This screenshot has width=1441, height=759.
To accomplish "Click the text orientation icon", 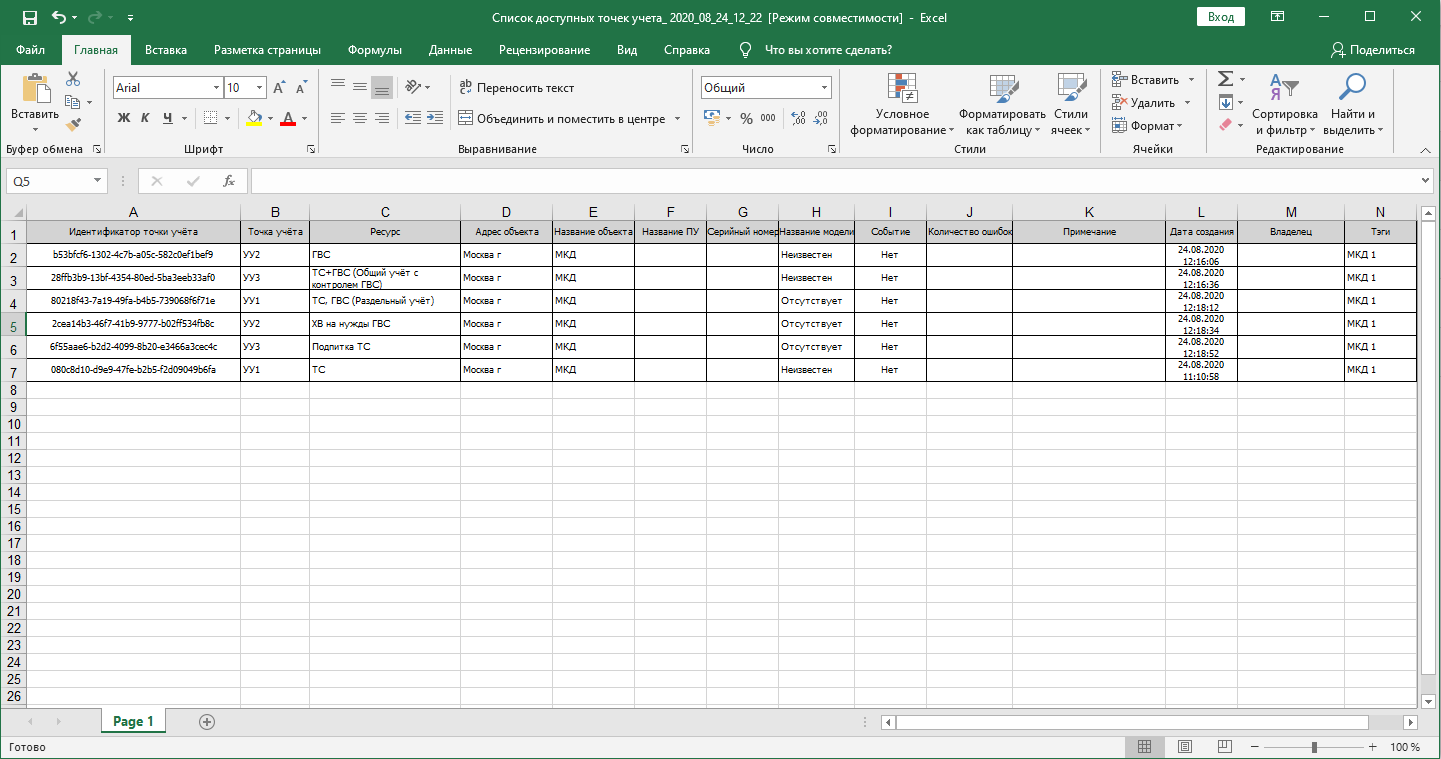I will (412, 87).
